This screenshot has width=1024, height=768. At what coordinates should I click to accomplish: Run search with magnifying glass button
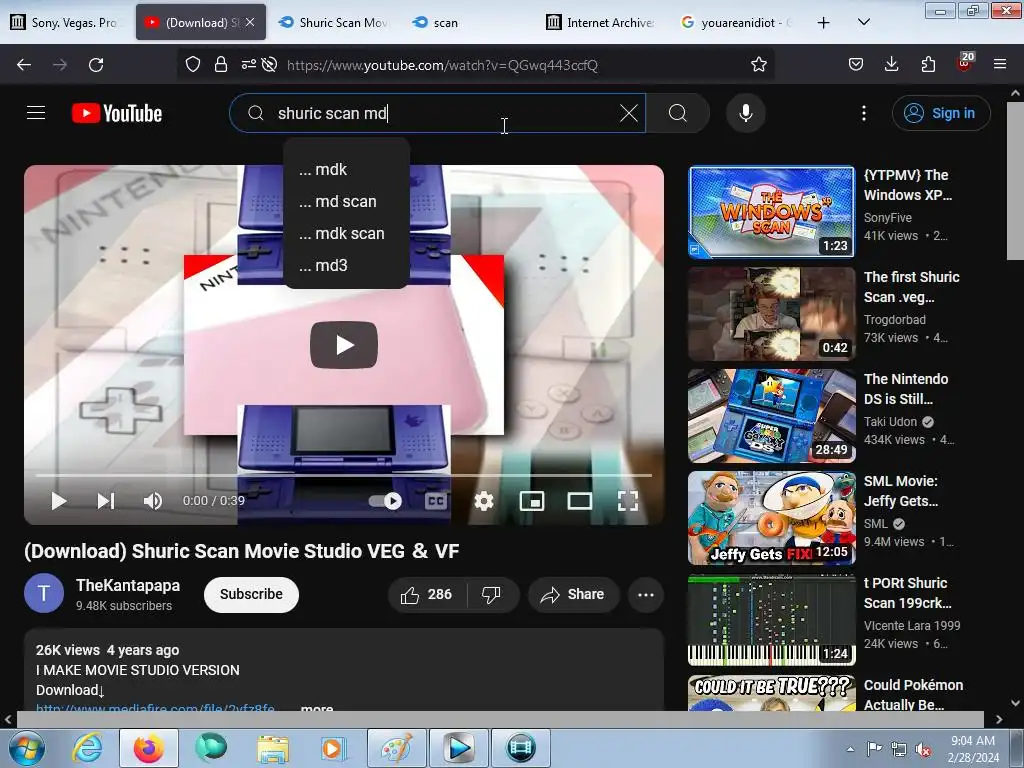(678, 113)
